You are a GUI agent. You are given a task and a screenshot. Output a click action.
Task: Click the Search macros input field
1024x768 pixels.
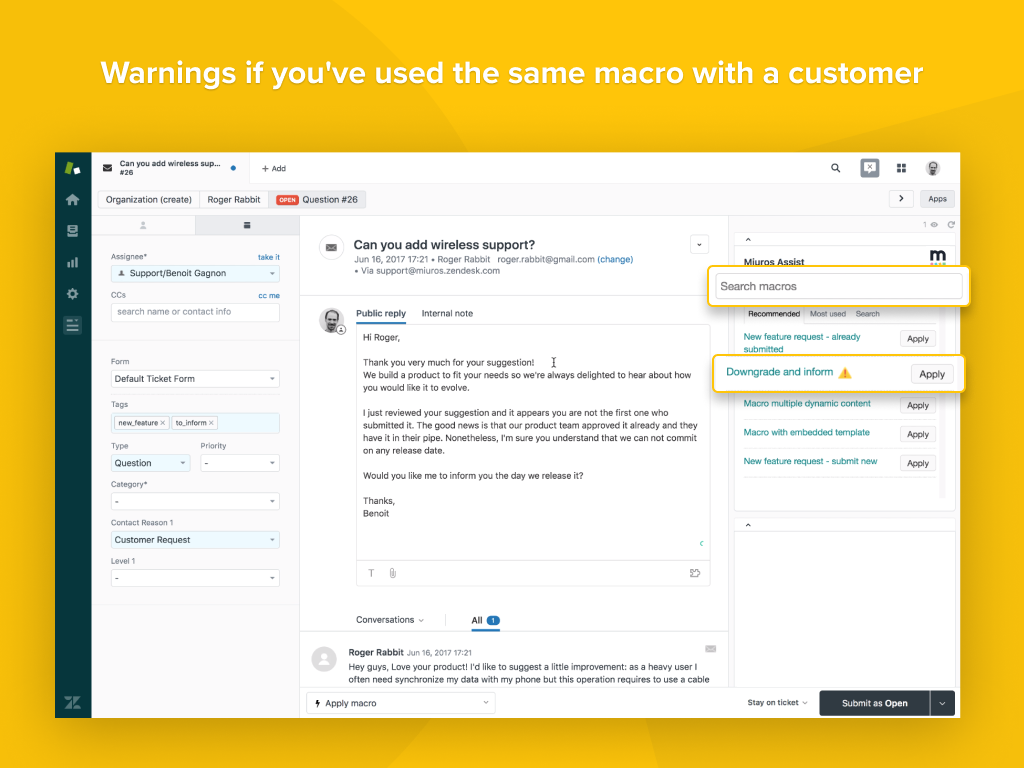click(838, 287)
